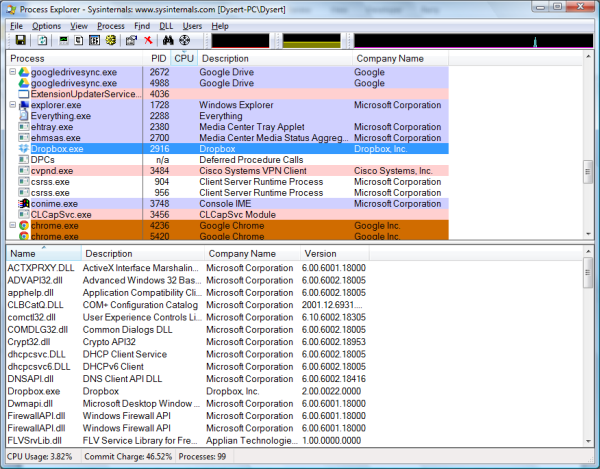The height and width of the screenshot is (469, 600).
Task: Toggle Show Process Tree toolbar icon
Action: (79, 40)
